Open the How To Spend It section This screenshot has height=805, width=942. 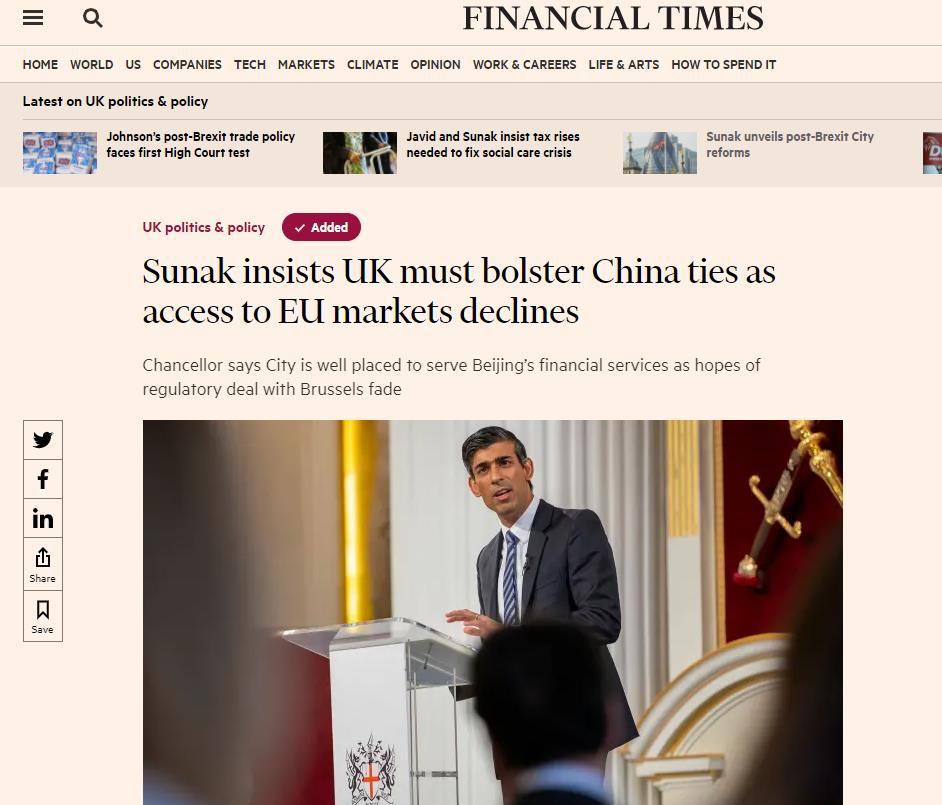pyautogui.click(x=724, y=64)
